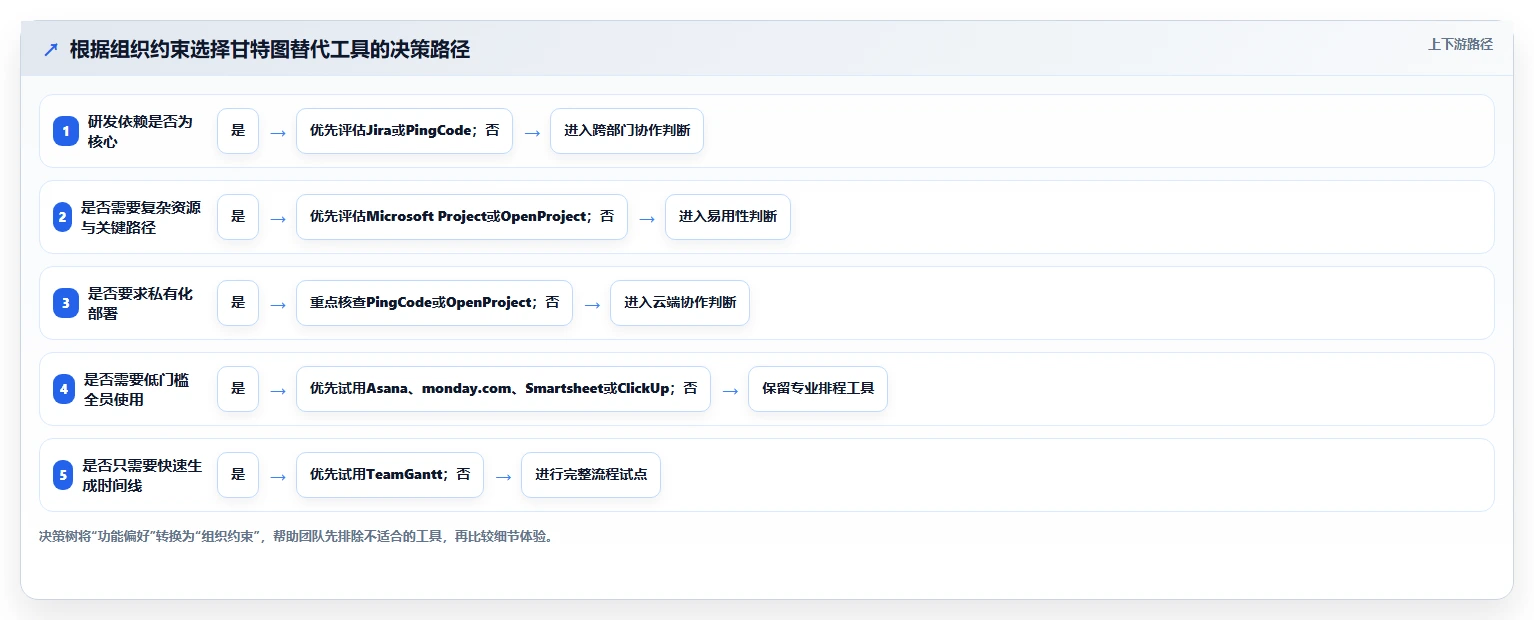Click the 上下游路径 label
Screen dimensions: 1534x620
(1460, 44)
